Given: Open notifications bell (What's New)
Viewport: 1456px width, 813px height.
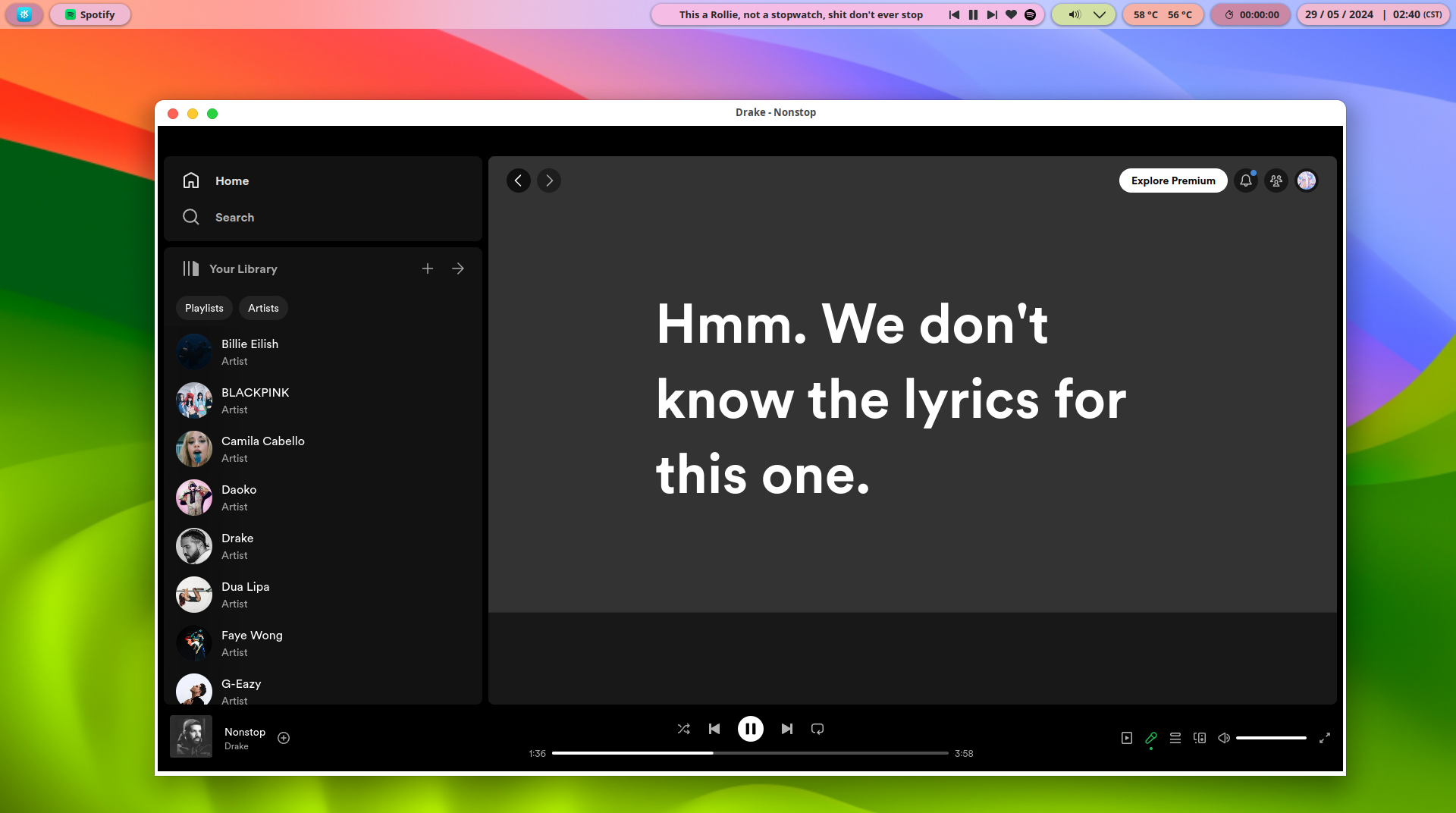Looking at the screenshot, I should (x=1246, y=180).
